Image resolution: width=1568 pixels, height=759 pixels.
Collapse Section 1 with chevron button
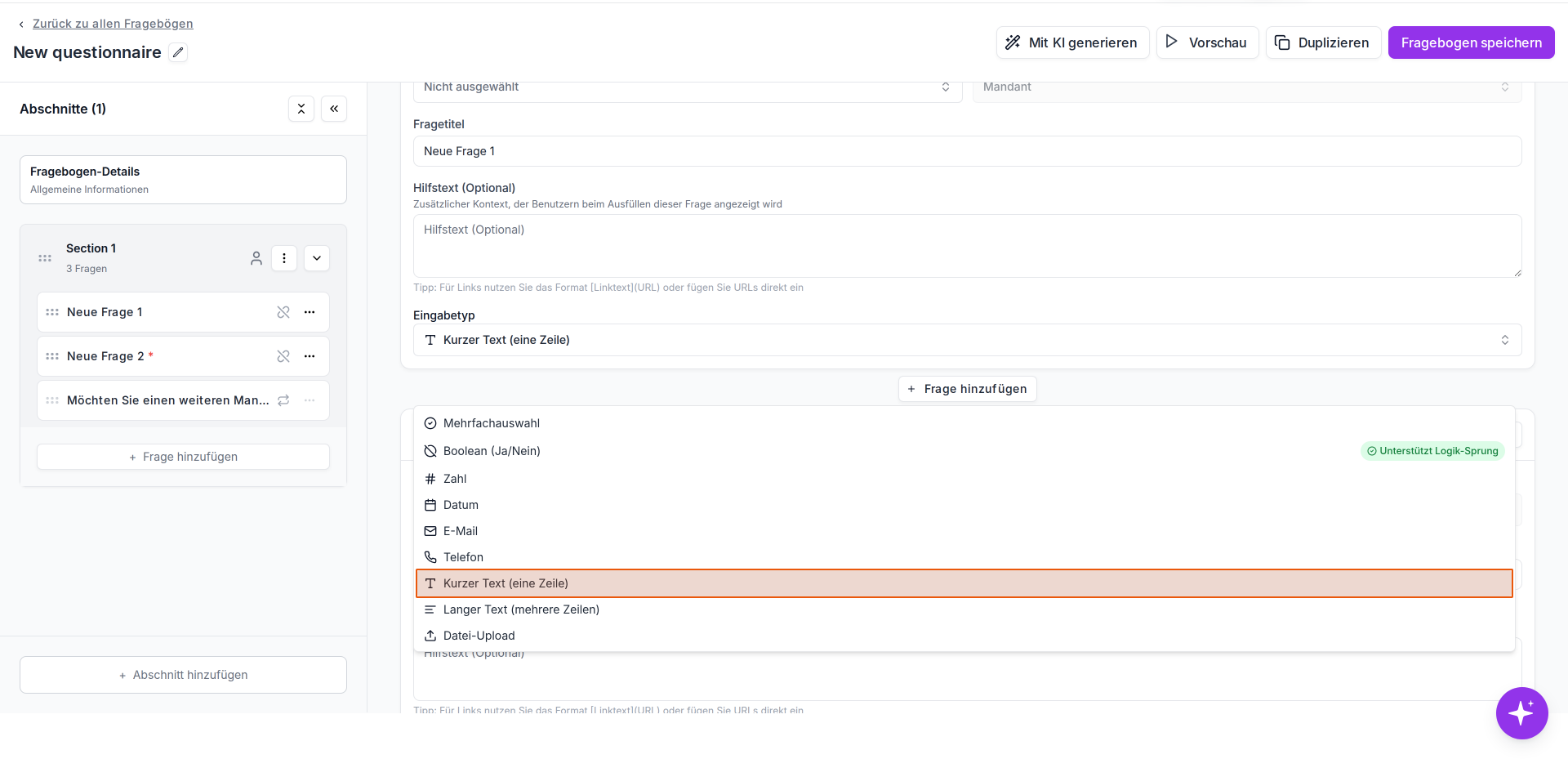tap(317, 258)
